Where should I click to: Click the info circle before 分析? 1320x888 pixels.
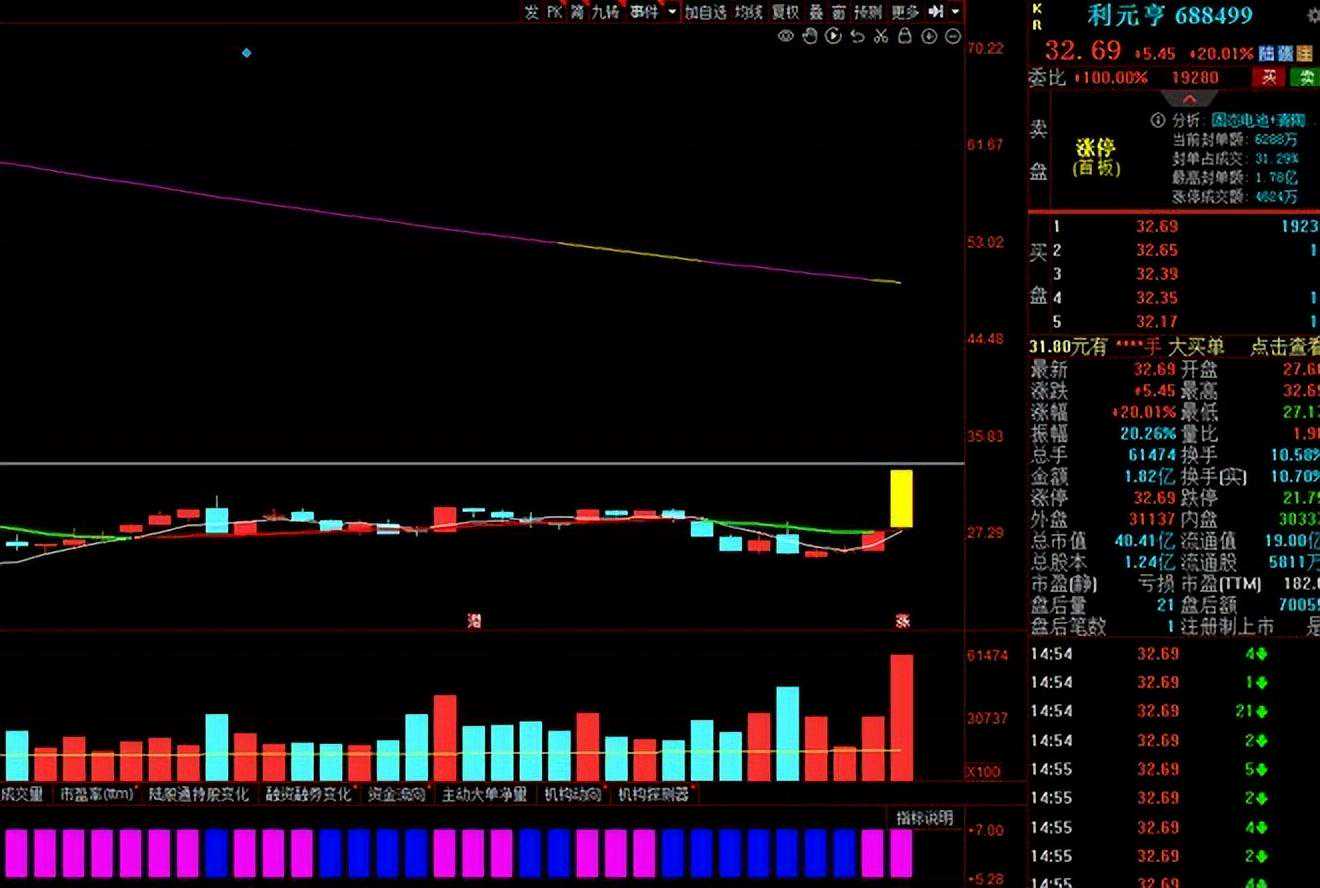pos(1158,120)
